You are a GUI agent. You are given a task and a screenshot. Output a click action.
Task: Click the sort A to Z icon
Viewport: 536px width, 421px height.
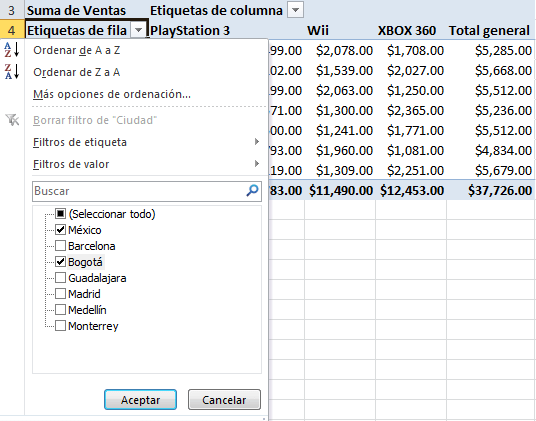tap(12, 50)
